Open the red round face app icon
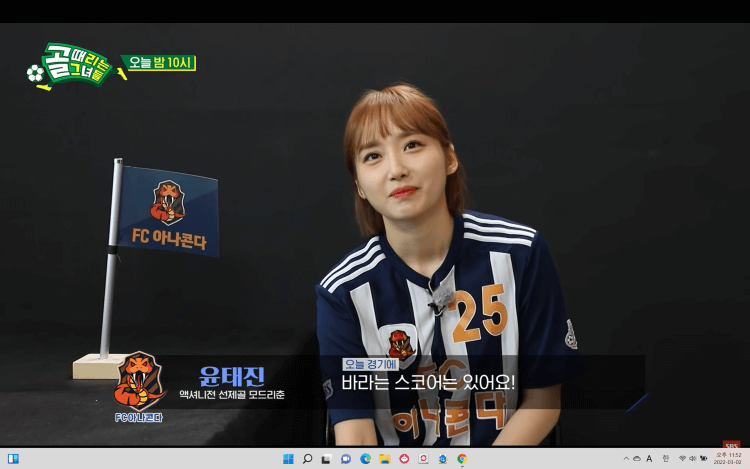 404,459
